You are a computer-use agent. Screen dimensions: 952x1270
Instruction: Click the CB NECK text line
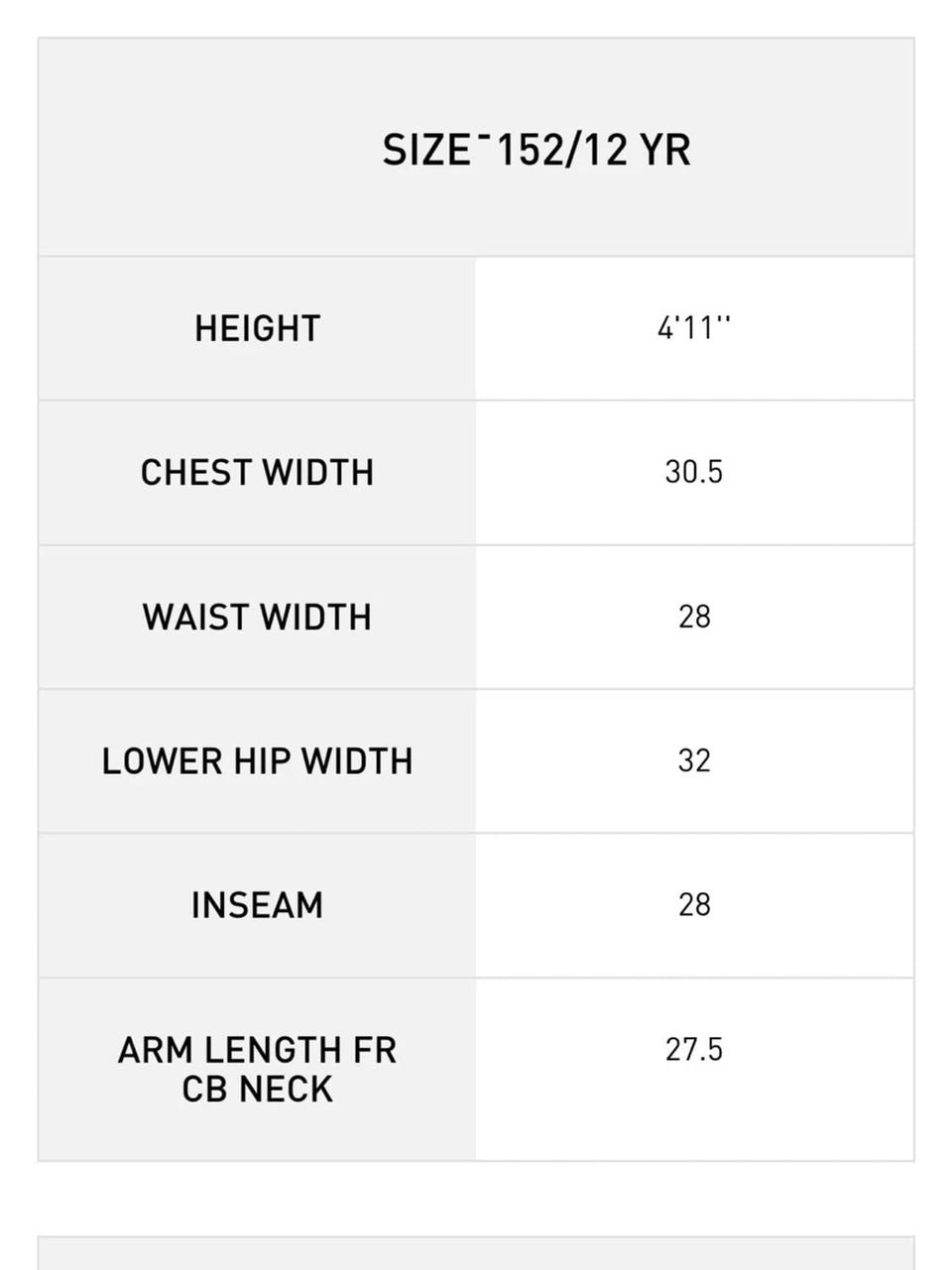[257, 1090]
